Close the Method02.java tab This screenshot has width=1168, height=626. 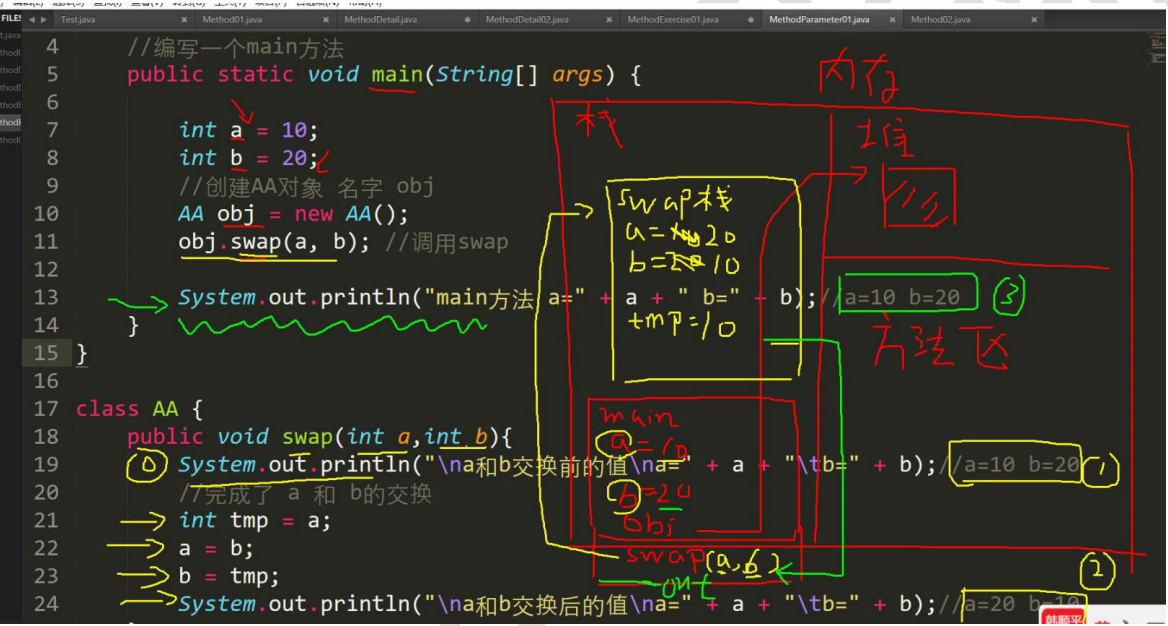pos(1033,18)
